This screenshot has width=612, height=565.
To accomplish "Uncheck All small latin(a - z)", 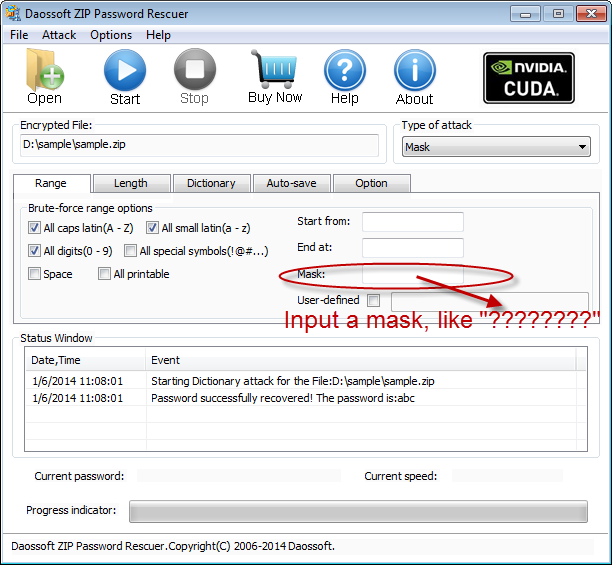I will tap(152, 227).
